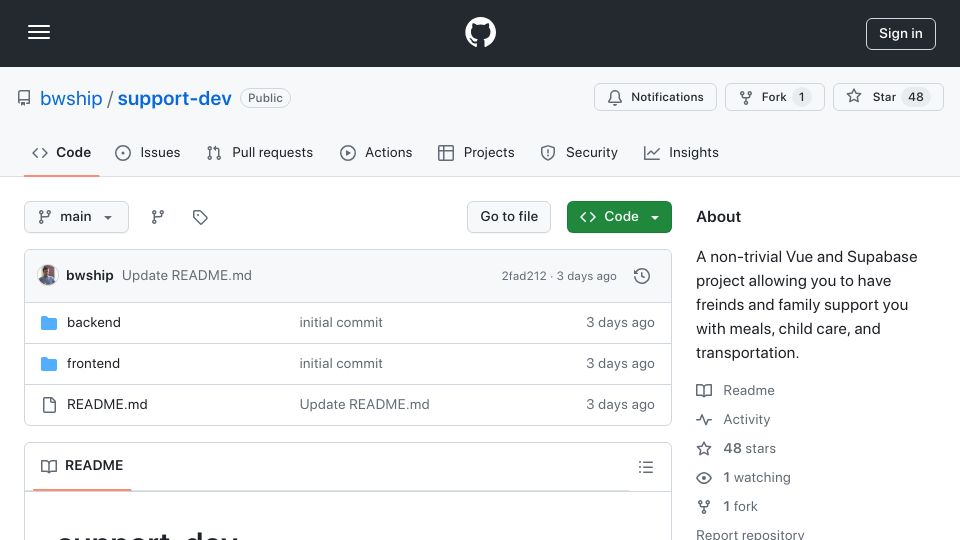This screenshot has width=960, height=540.
Task: Expand the green Code dropdown
Action: click(619, 217)
